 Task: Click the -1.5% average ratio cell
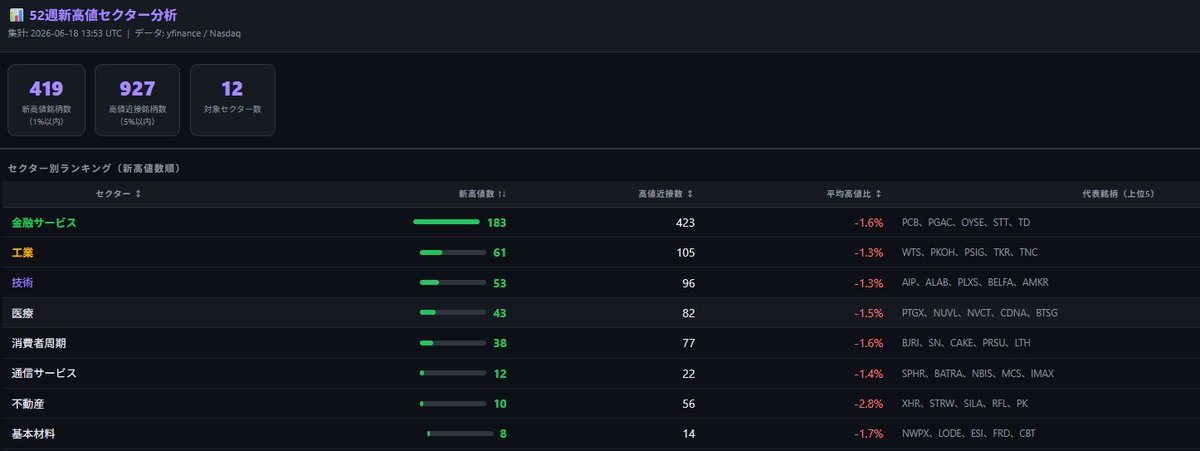coord(868,313)
